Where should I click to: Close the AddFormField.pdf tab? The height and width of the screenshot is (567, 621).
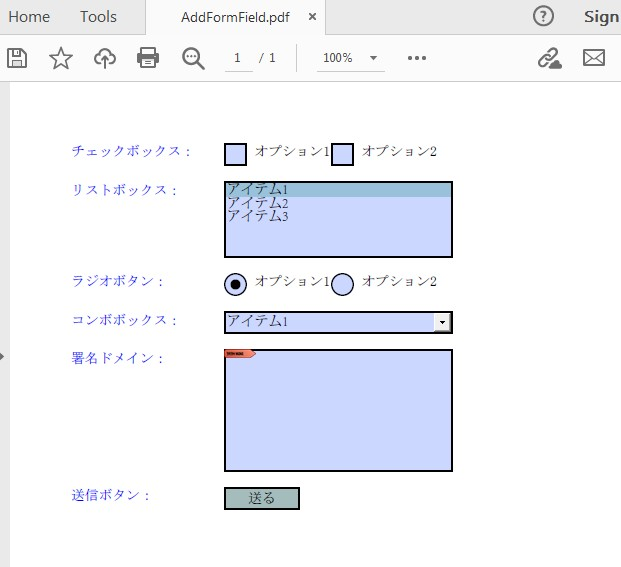pos(312,17)
